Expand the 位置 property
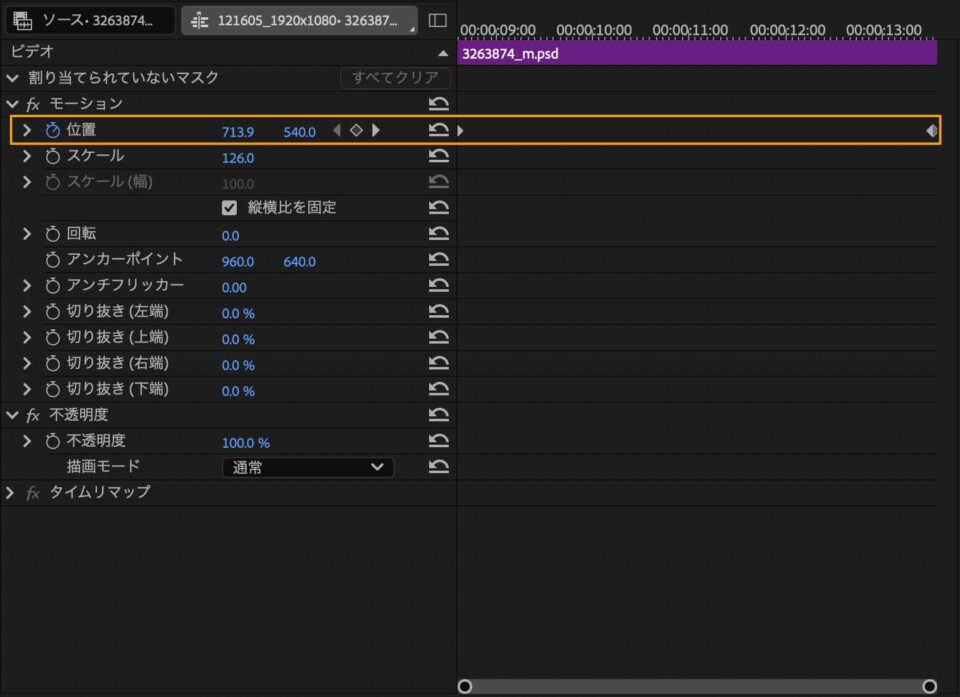The width and height of the screenshot is (960, 697). (27, 130)
